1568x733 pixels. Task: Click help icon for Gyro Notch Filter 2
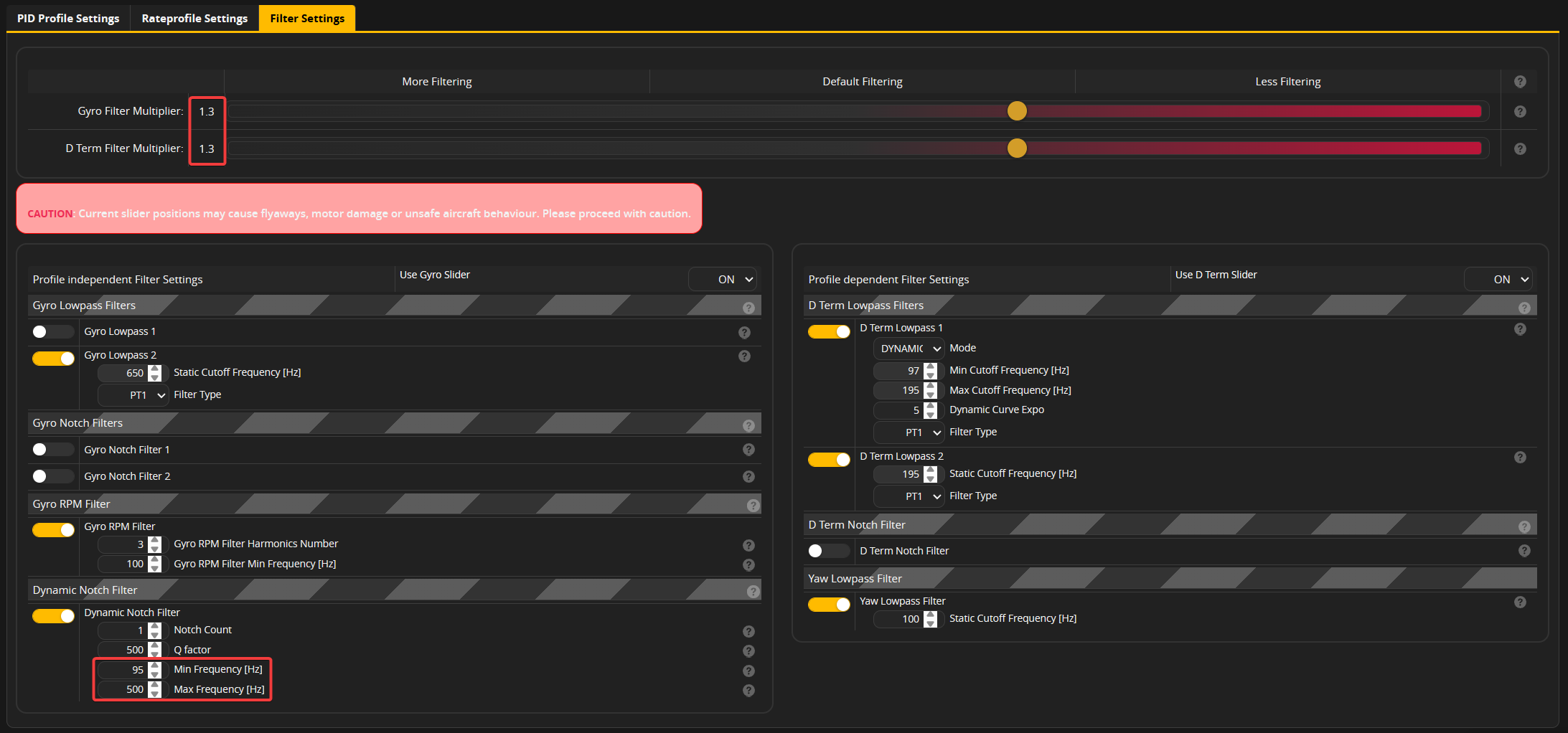click(x=748, y=477)
